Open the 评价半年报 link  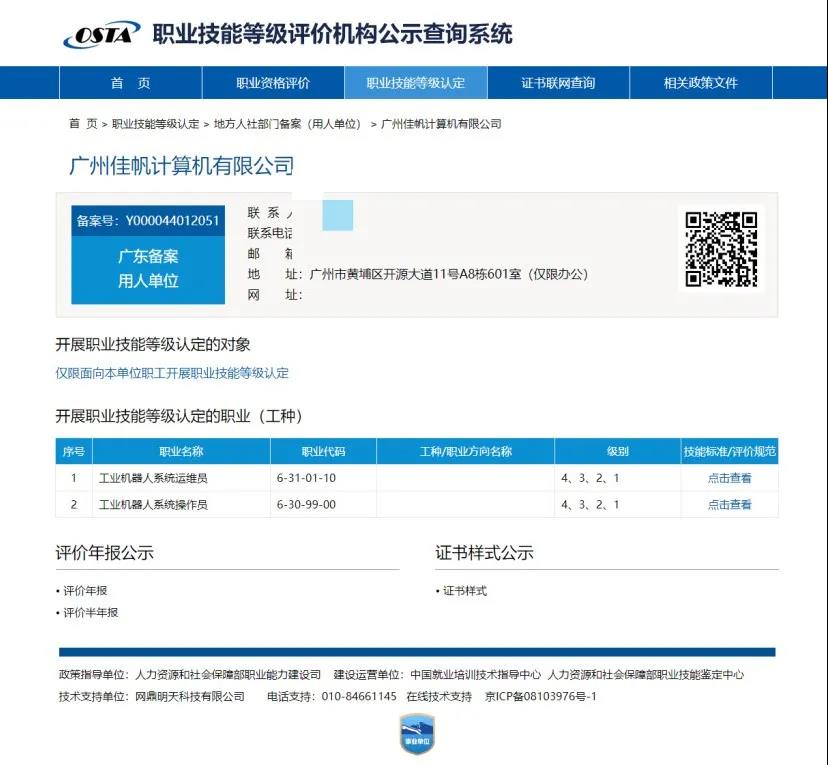[90, 612]
